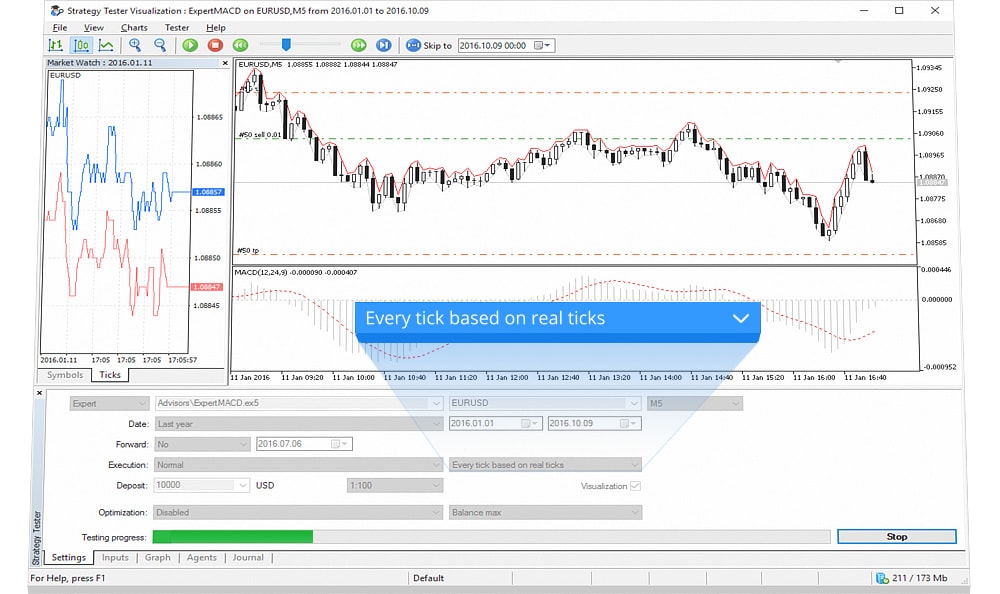Switch to the Journal tab
The image size is (1000, 594).
pyautogui.click(x=248, y=558)
